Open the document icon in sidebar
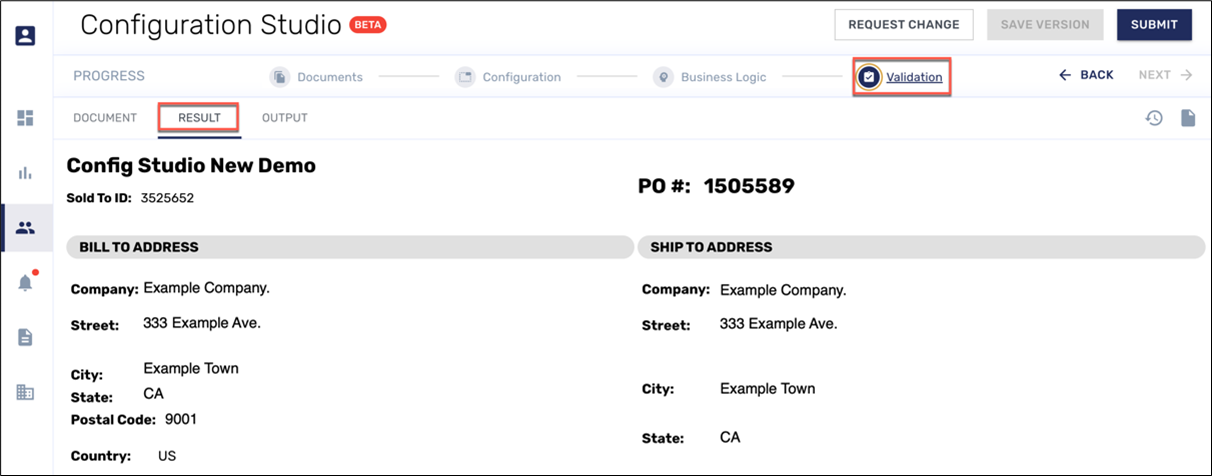Screen dimensions: 1212x476 (25, 338)
